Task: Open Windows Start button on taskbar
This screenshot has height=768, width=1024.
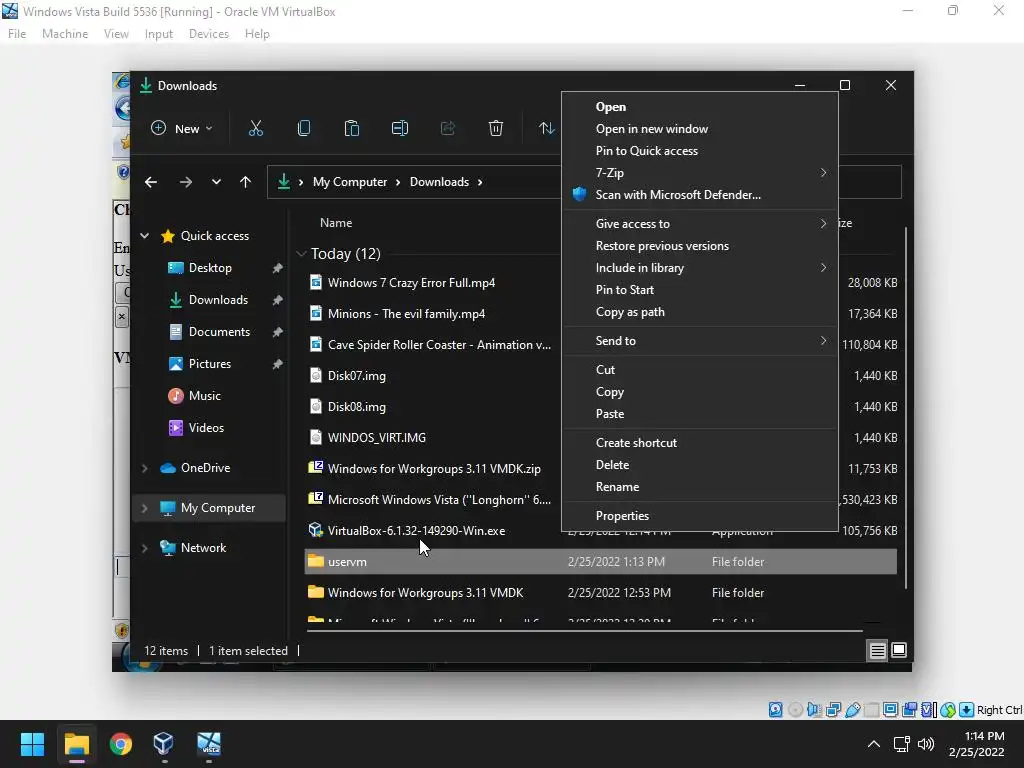Action: pyautogui.click(x=32, y=744)
